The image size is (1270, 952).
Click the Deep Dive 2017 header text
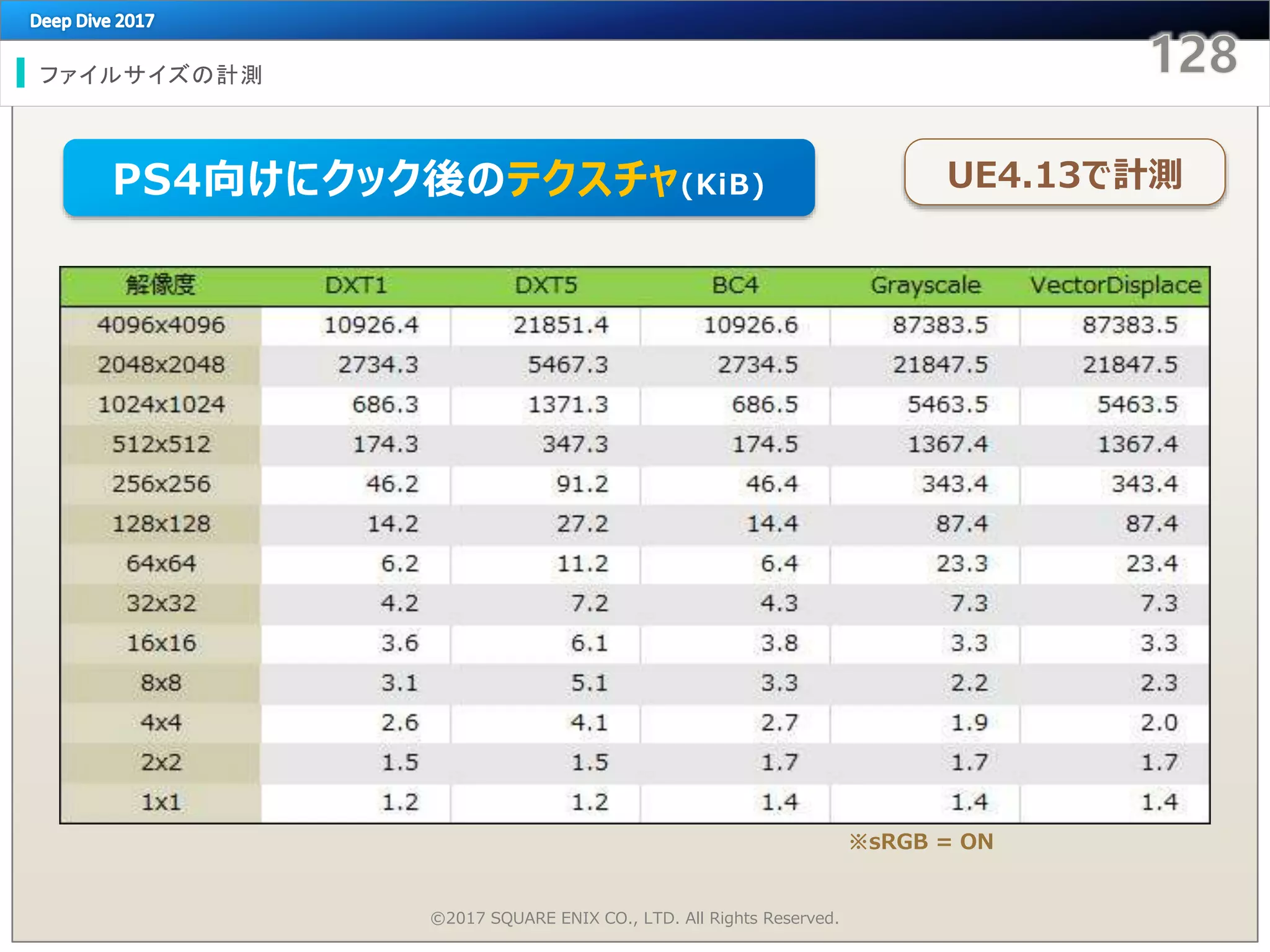(92, 21)
